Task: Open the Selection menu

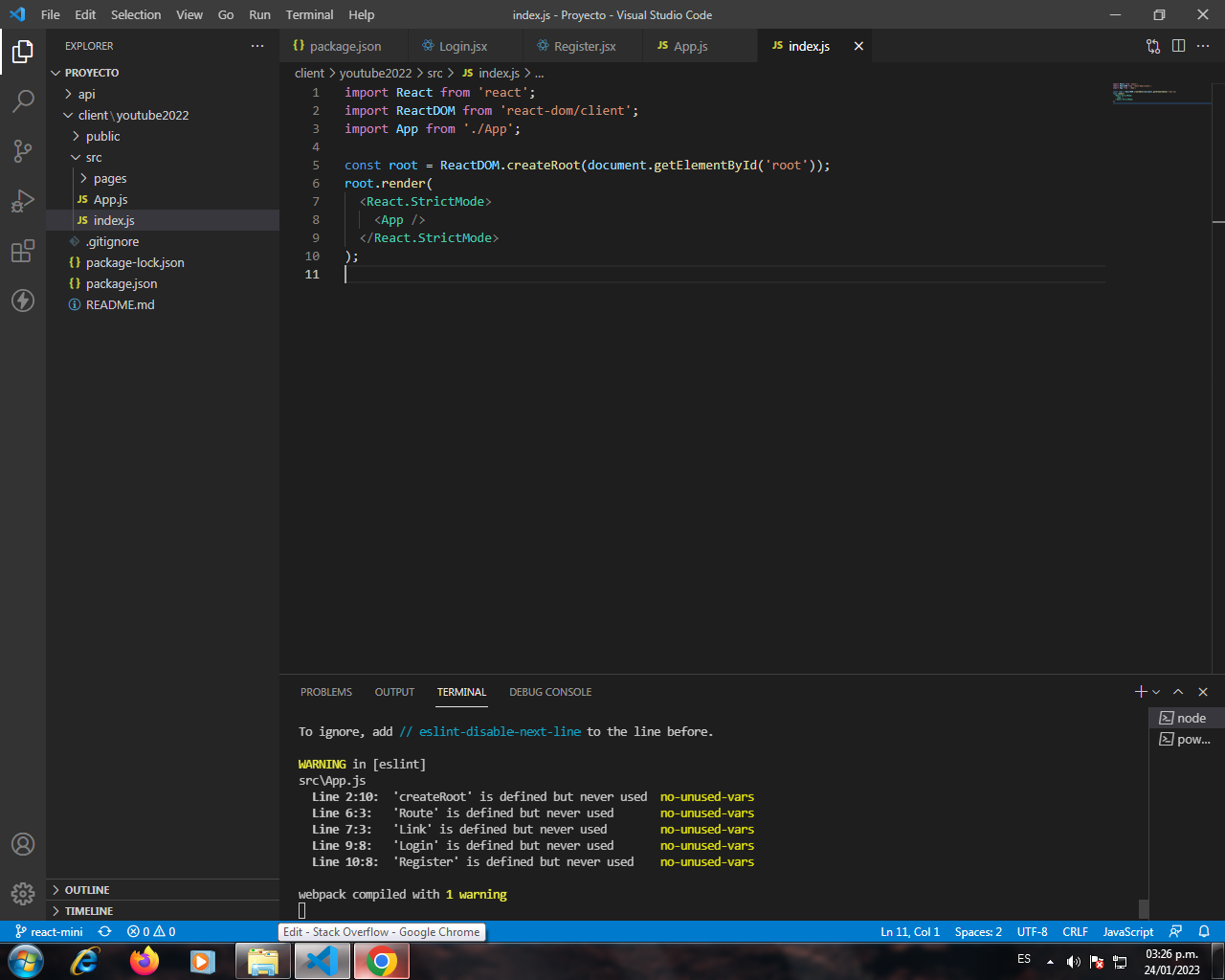Action: tap(136, 14)
